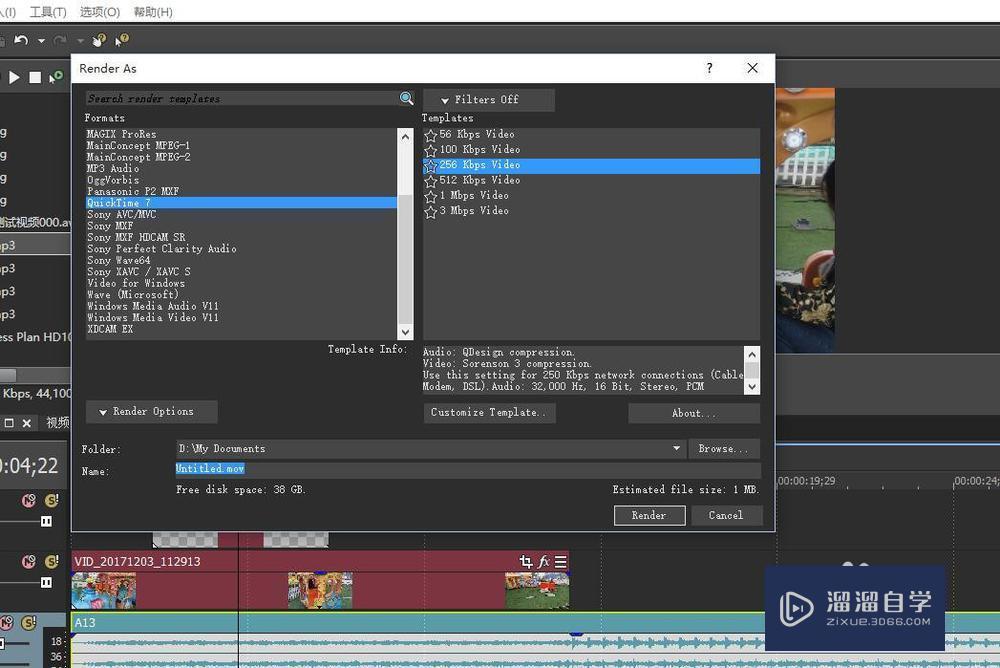Favorite the 512 Kbps Video template star
Screen dimensions: 1000x668
(x=430, y=181)
